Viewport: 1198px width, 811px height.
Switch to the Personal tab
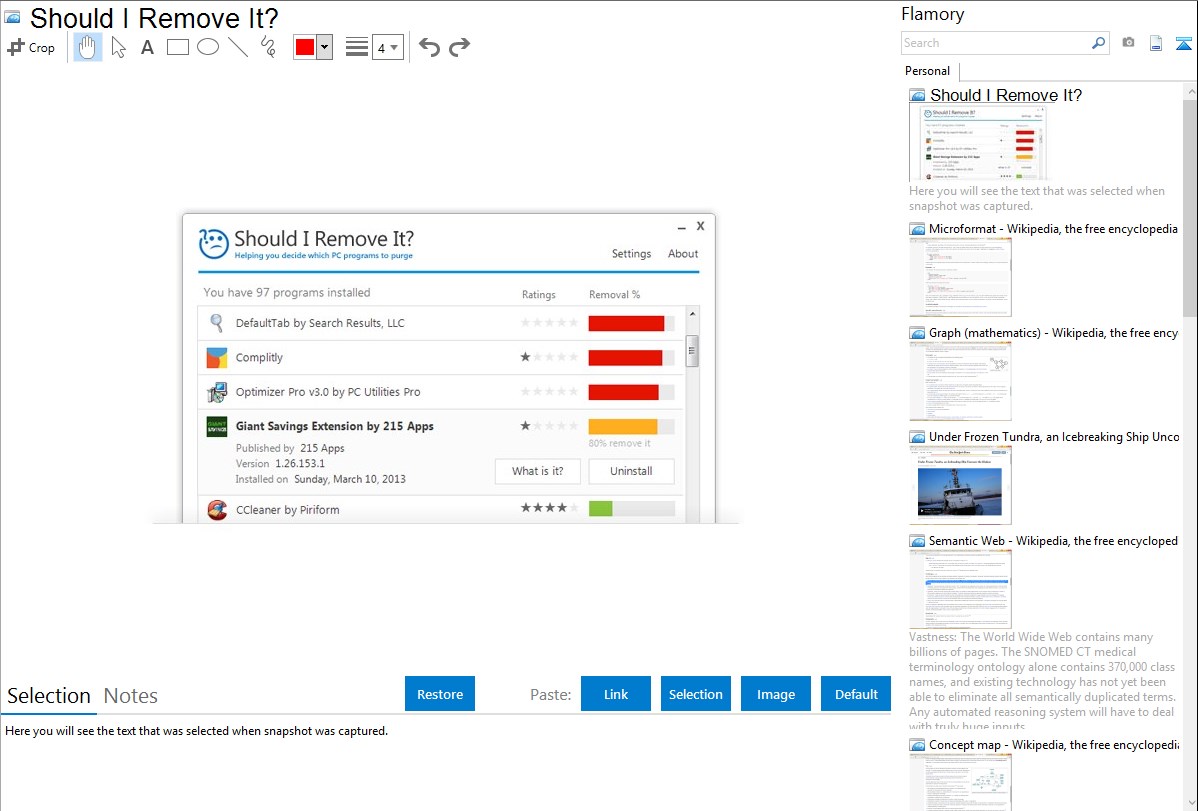click(928, 71)
